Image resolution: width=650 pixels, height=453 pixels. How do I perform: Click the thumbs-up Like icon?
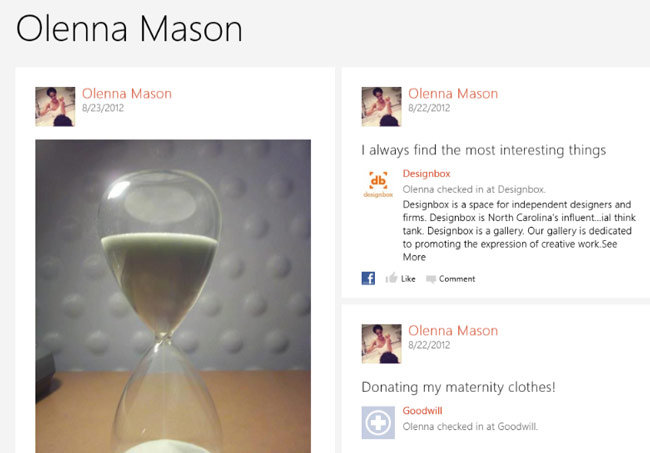(391, 278)
